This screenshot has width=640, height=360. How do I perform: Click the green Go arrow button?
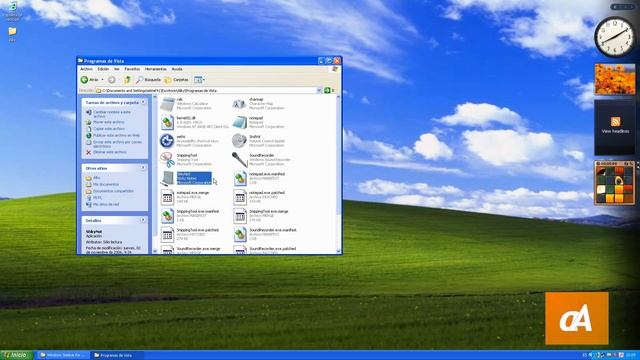tap(327, 90)
